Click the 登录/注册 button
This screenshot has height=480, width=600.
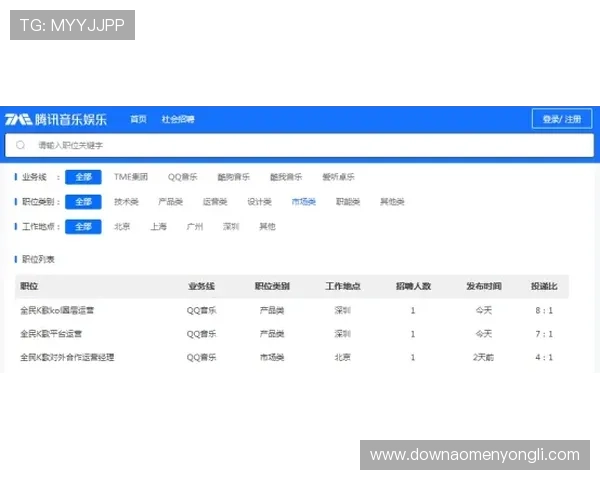pyautogui.click(x=562, y=119)
